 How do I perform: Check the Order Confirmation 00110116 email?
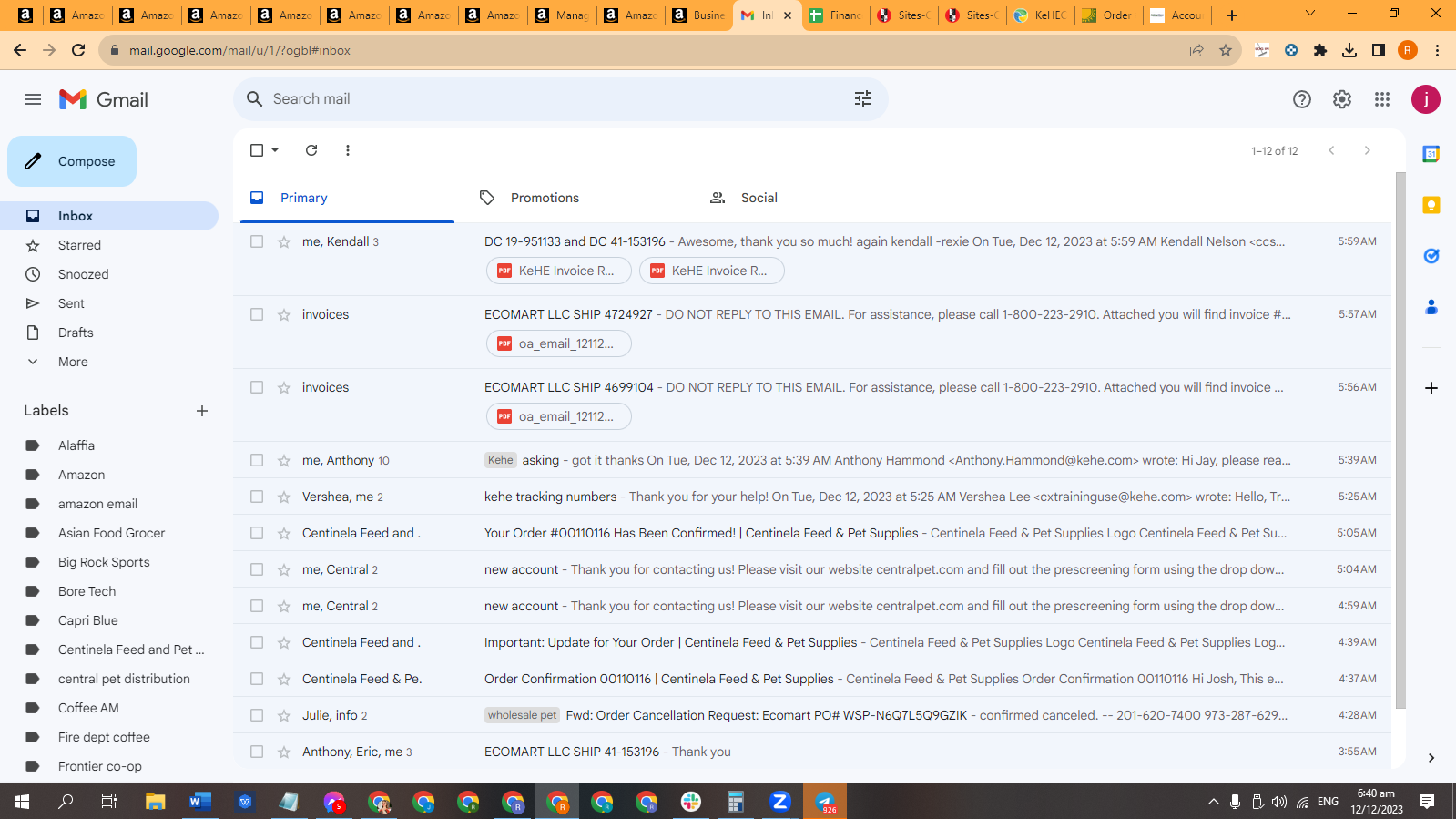257,679
